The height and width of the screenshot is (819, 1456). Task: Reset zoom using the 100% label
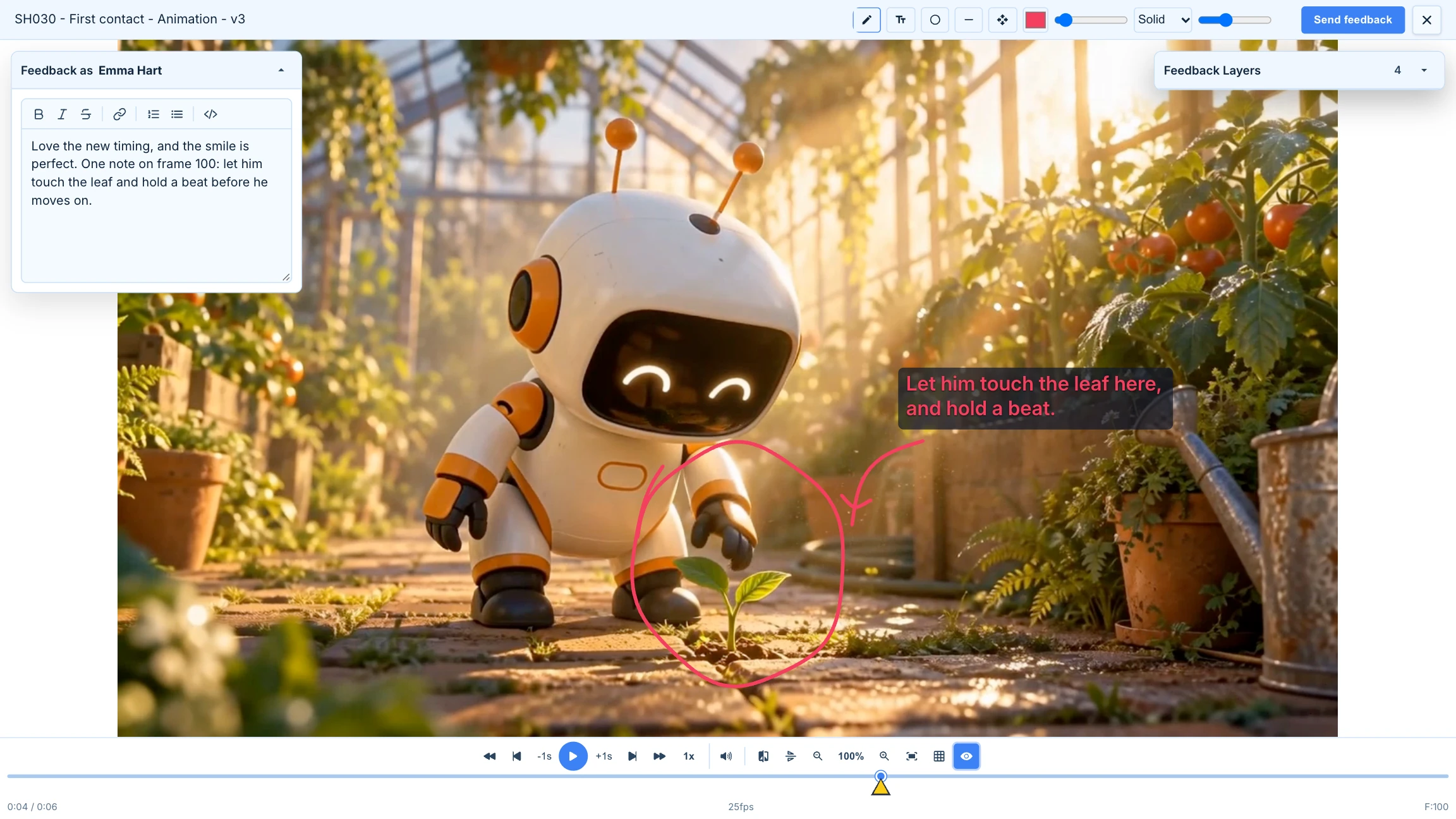(851, 756)
